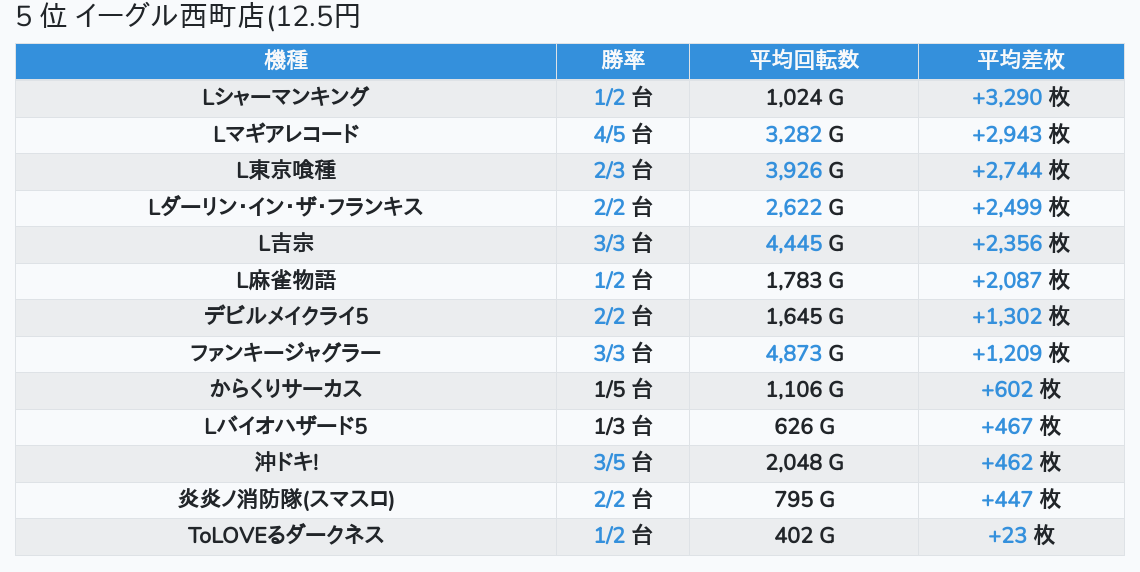Viewport: 1140px width, 572px height.
Task: Open the L麻雀物語 machine entry
Action: coord(286,281)
